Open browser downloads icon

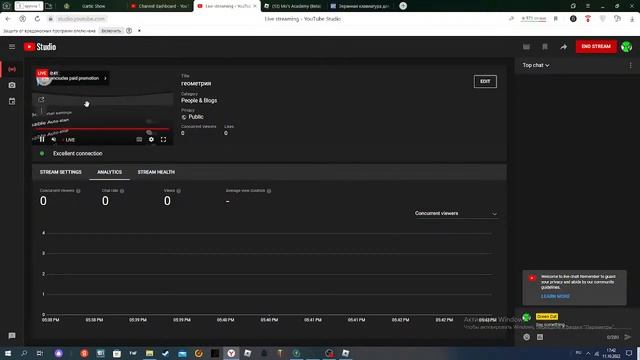[632, 19]
